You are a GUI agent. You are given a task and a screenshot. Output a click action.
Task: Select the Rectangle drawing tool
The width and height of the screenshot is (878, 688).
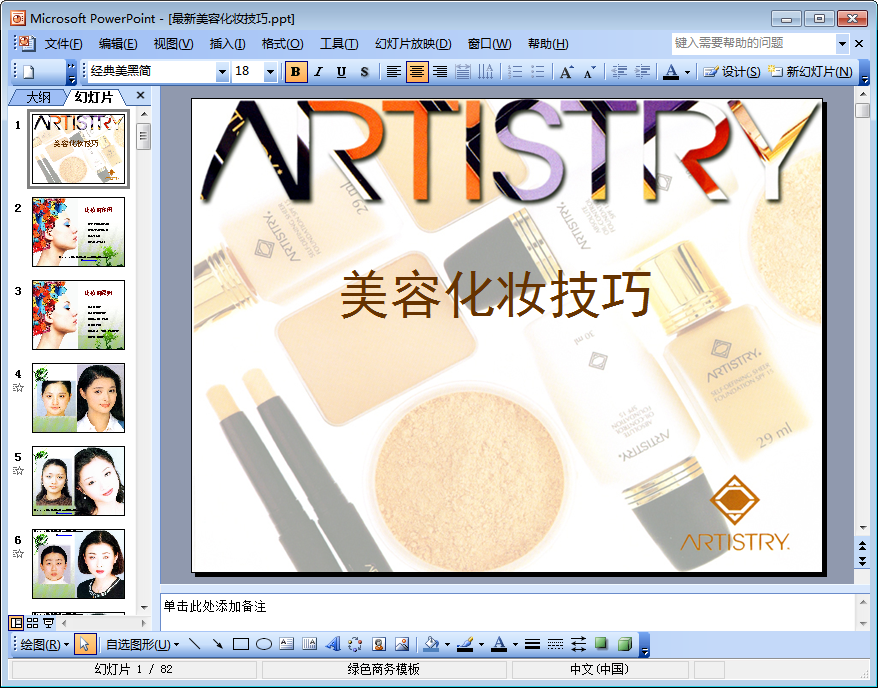click(x=241, y=644)
